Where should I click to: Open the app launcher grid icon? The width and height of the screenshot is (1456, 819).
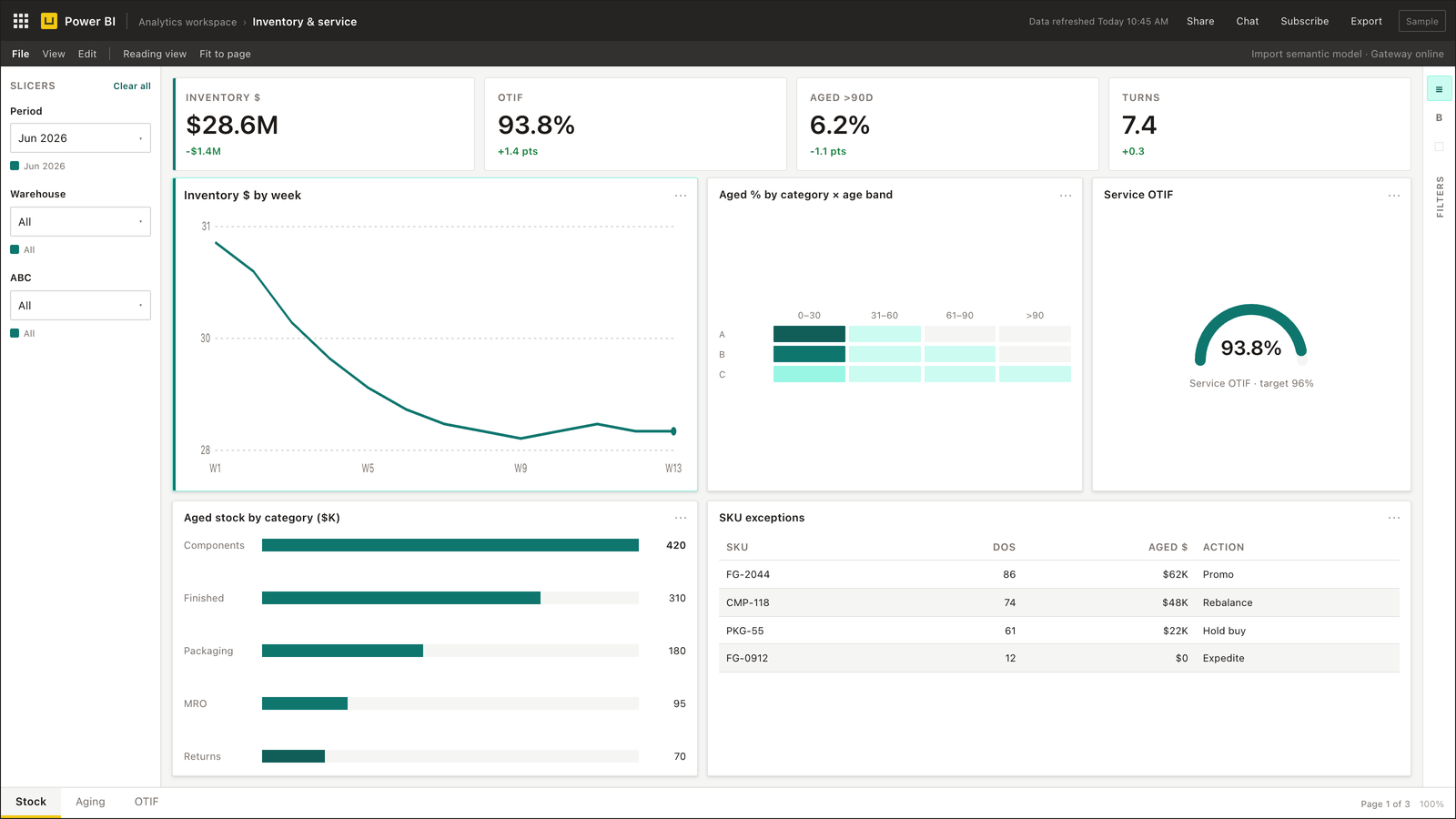coord(21,21)
